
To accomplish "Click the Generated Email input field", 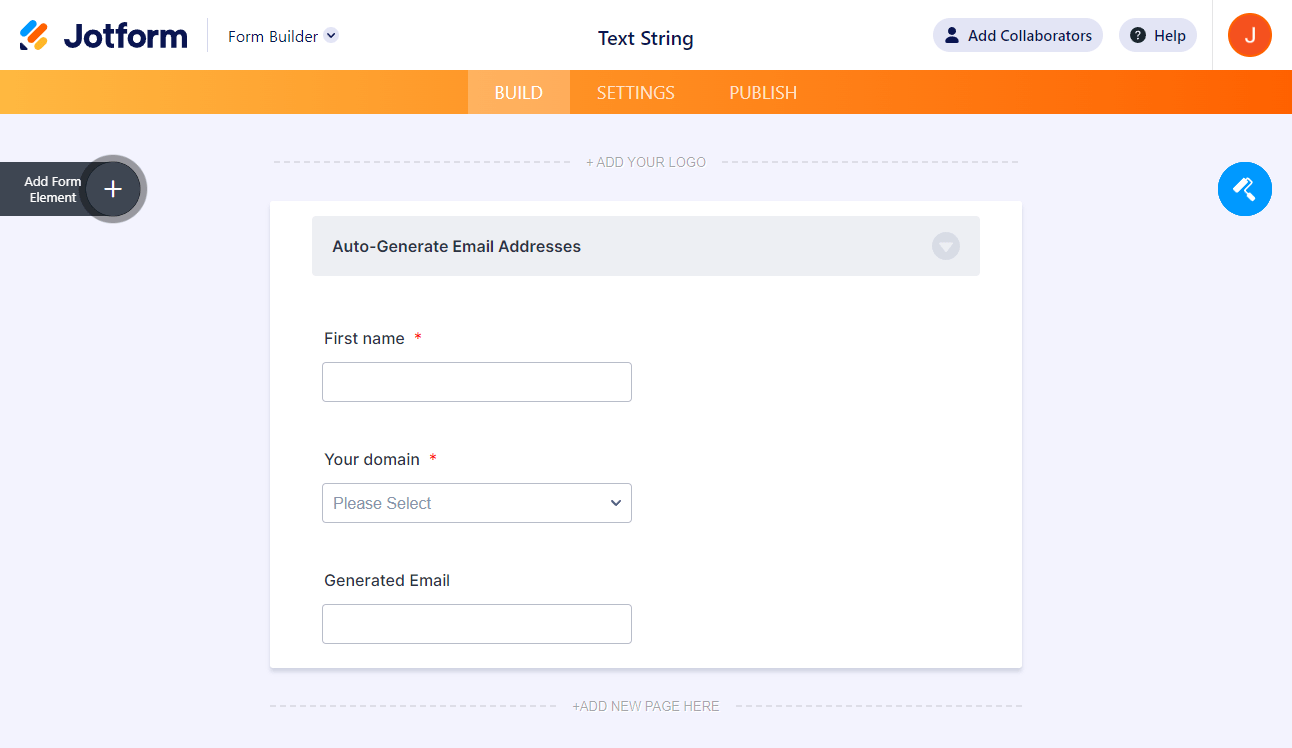I will coord(476,624).
